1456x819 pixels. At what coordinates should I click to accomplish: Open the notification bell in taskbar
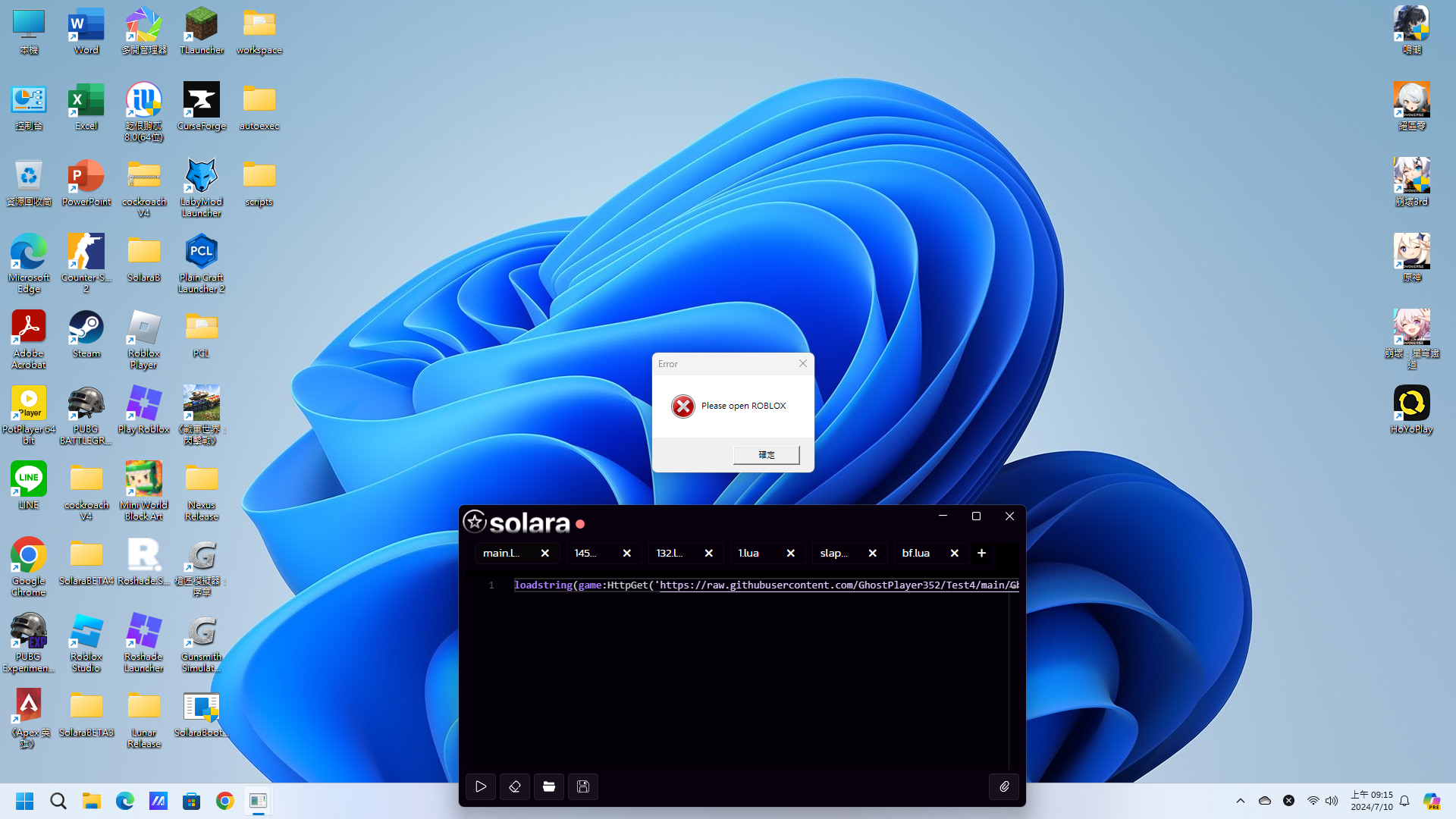(1404, 801)
